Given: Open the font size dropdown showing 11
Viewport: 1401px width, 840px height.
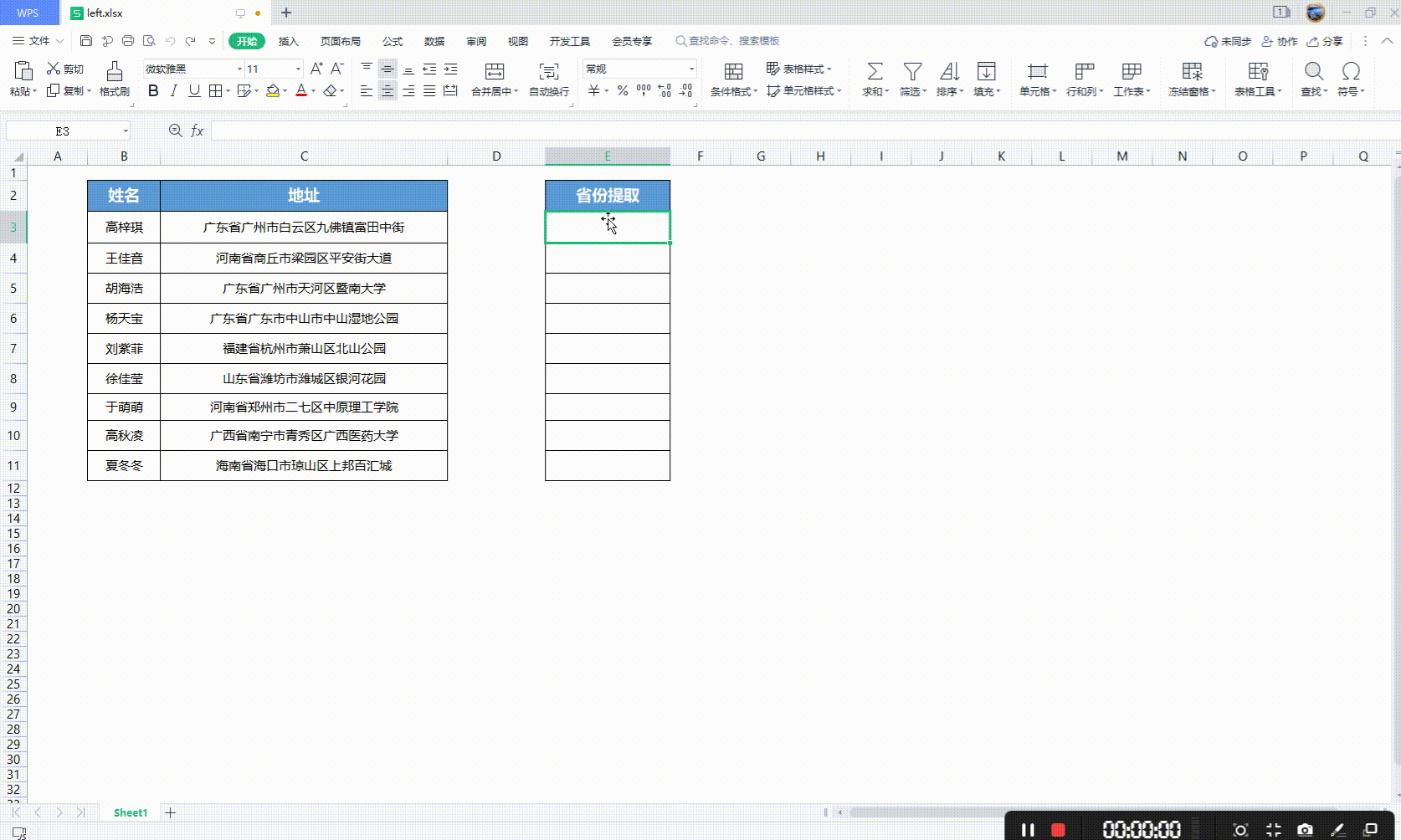Looking at the screenshot, I should click(x=298, y=69).
